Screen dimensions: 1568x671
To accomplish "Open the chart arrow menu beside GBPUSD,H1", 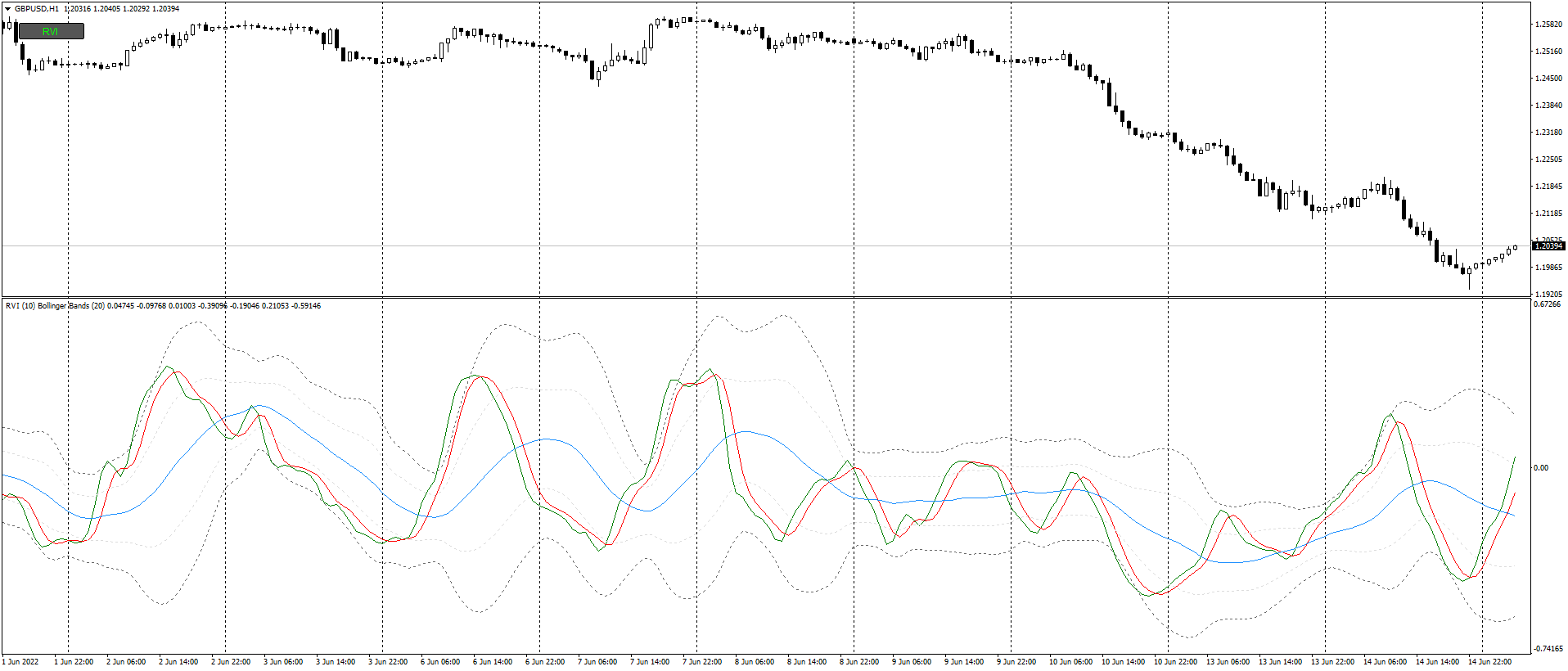I will pyautogui.click(x=7, y=9).
